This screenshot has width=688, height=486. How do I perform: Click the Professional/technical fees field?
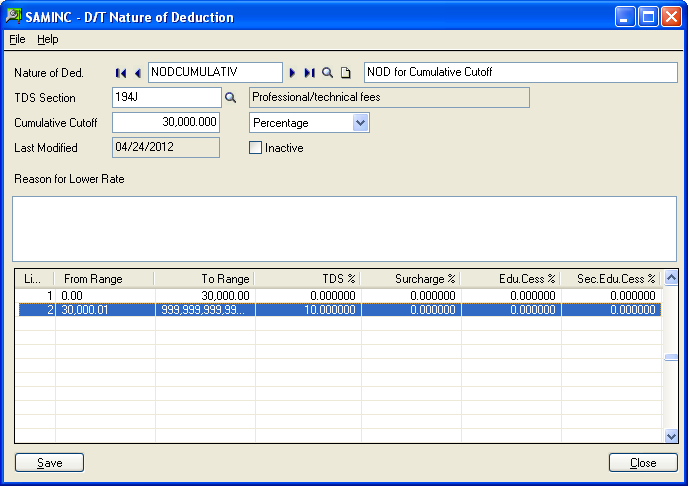point(389,97)
